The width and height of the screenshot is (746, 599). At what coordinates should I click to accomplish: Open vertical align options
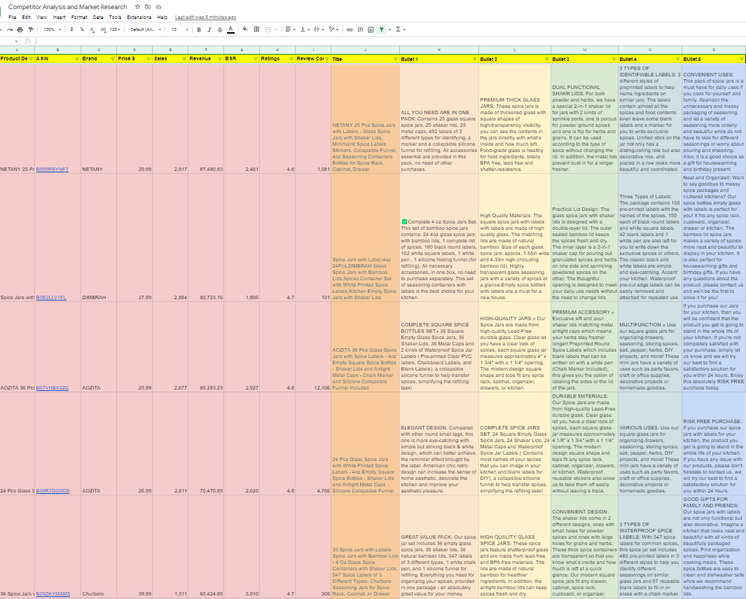click(304, 29)
